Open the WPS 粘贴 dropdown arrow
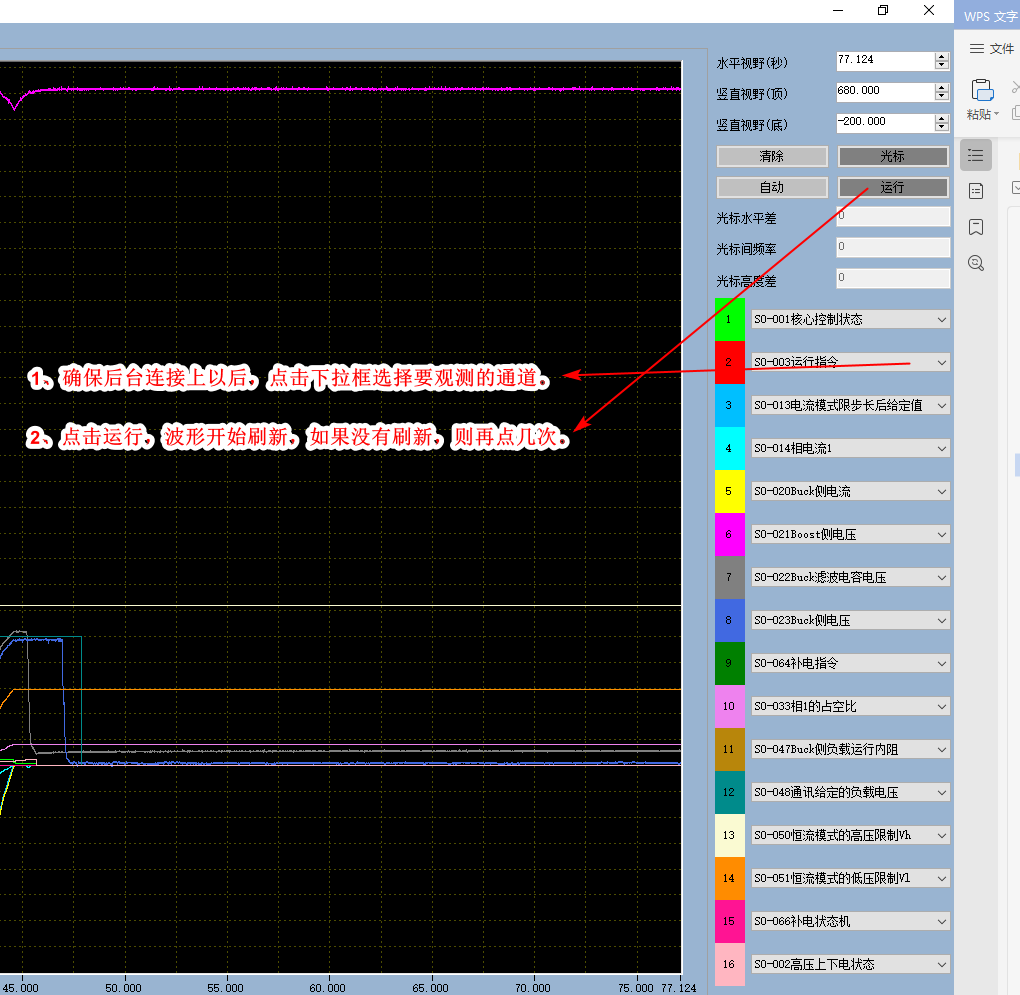 997,114
